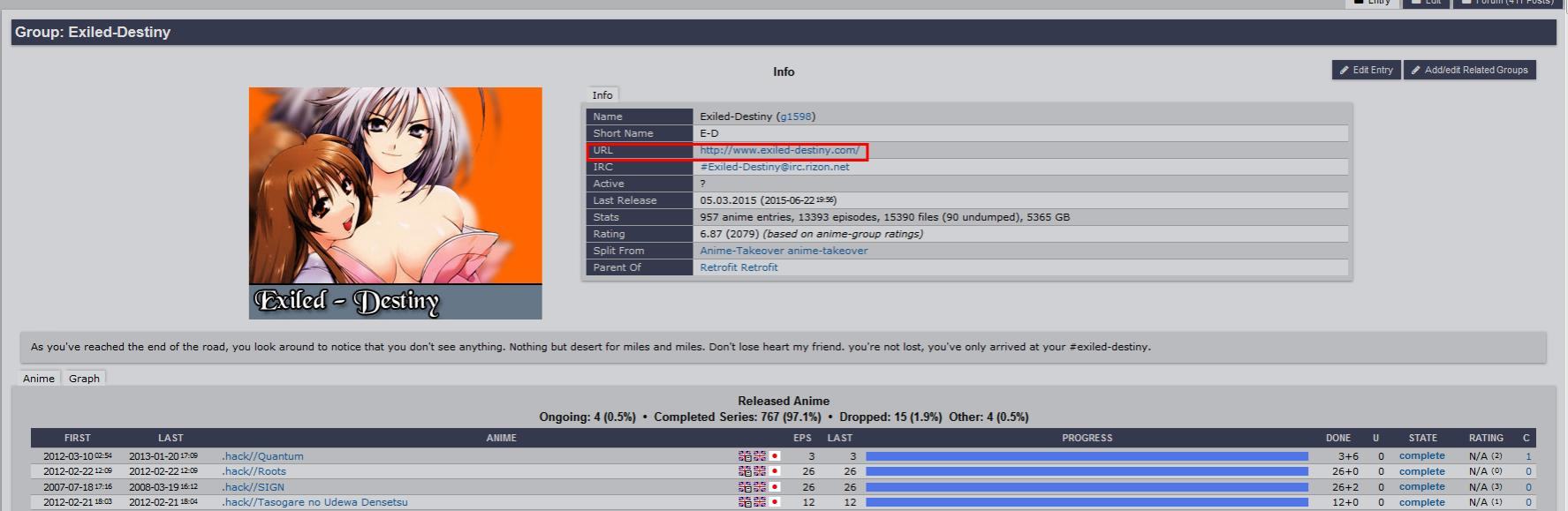Sort table by FIRST column header

pos(77,438)
